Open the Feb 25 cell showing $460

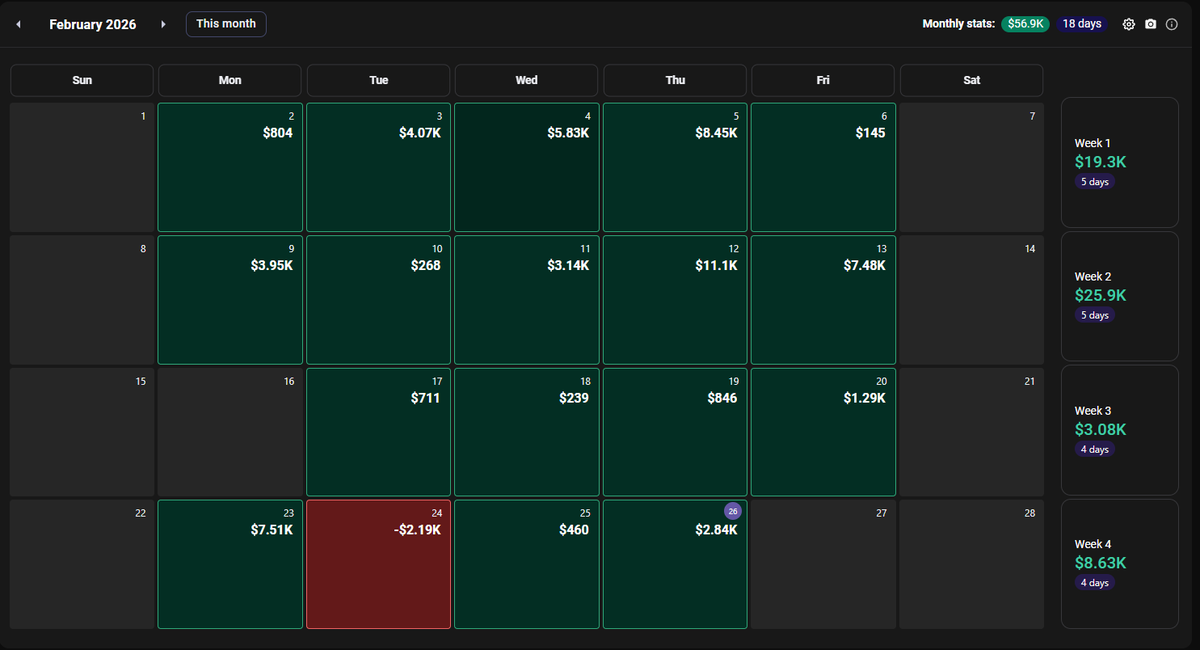pyautogui.click(x=527, y=565)
